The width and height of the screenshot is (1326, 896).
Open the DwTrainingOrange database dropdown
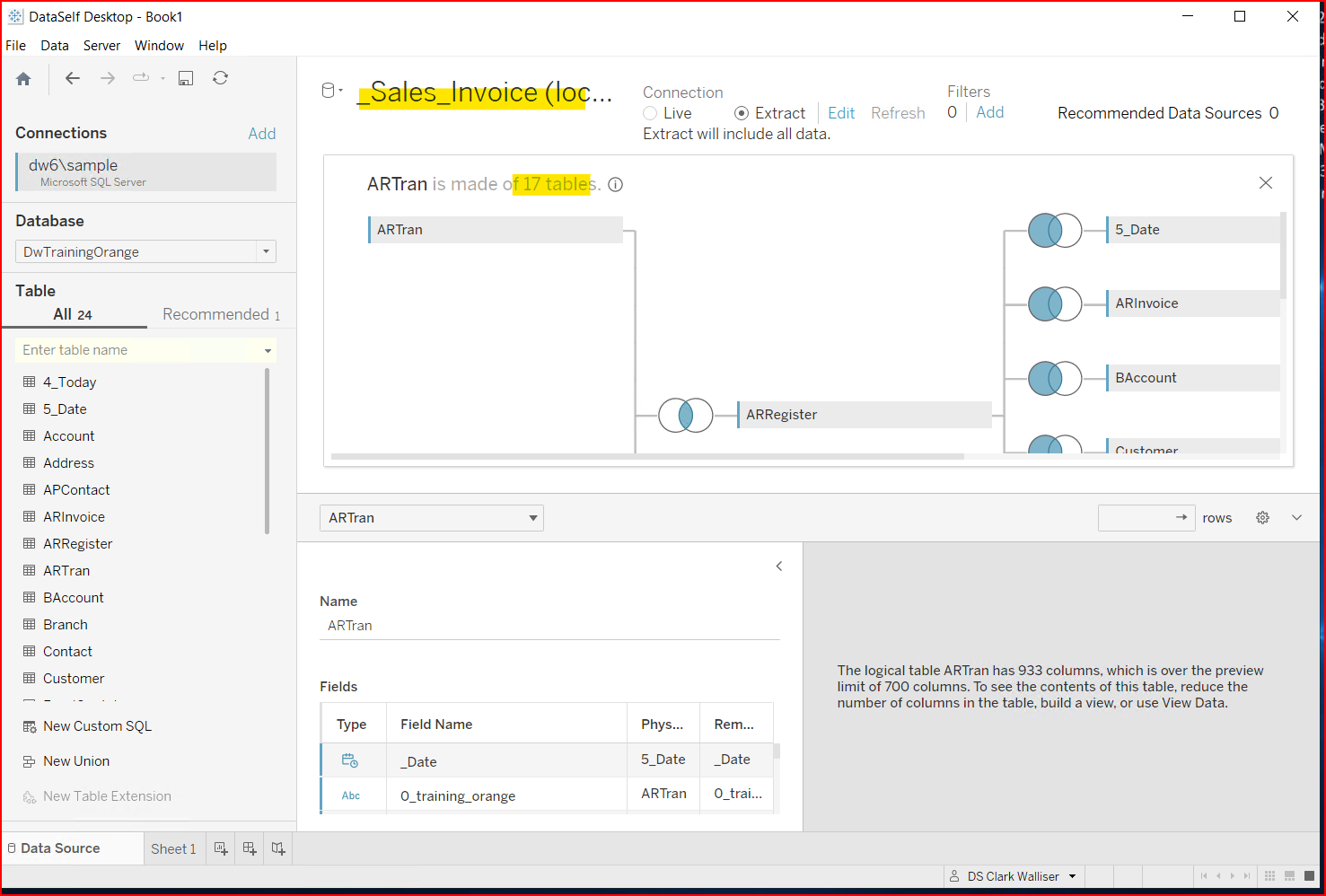tap(266, 251)
